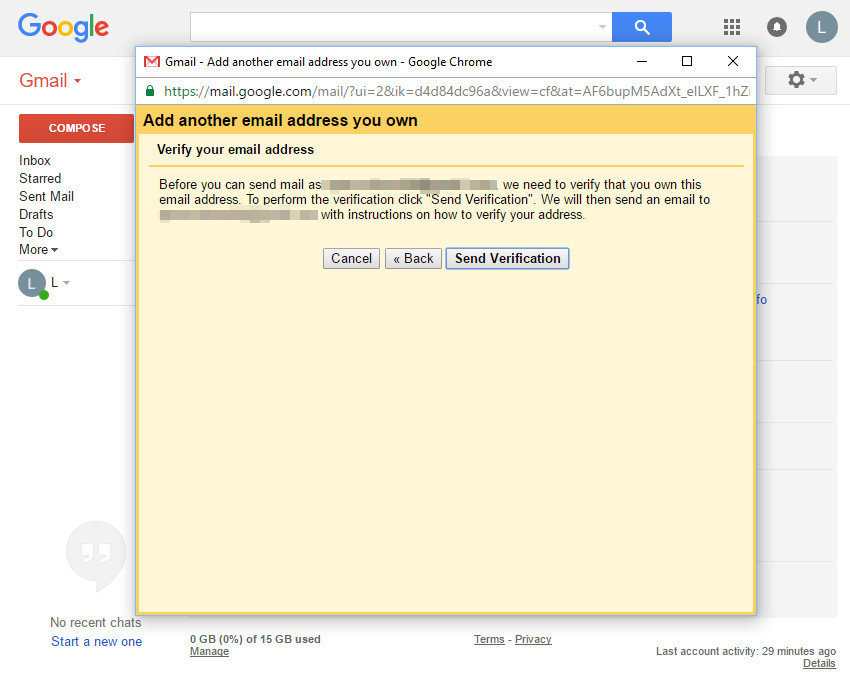Open the account activity Details link

[819, 663]
